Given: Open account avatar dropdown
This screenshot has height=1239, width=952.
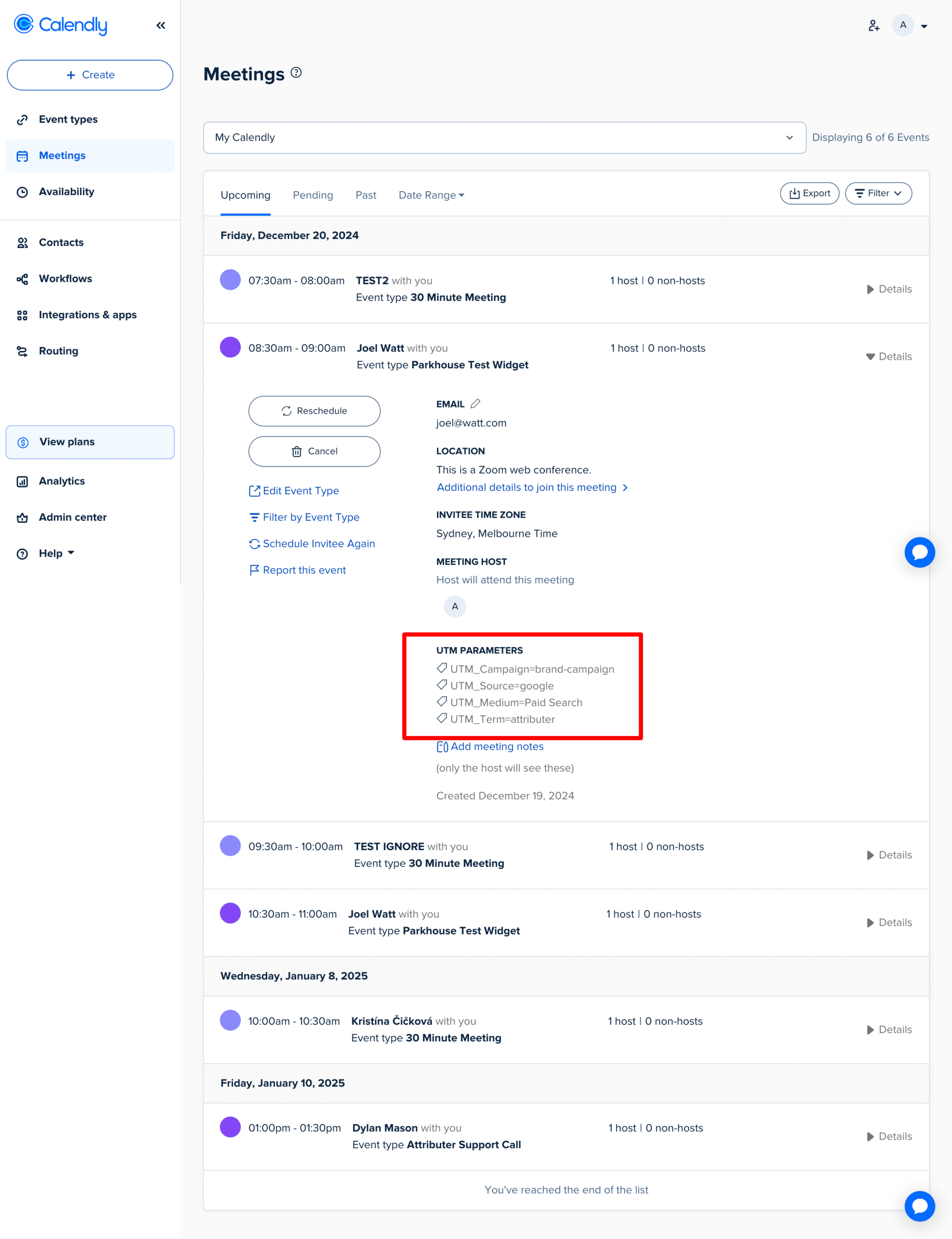Looking at the screenshot, I should [x=910, y=25].
